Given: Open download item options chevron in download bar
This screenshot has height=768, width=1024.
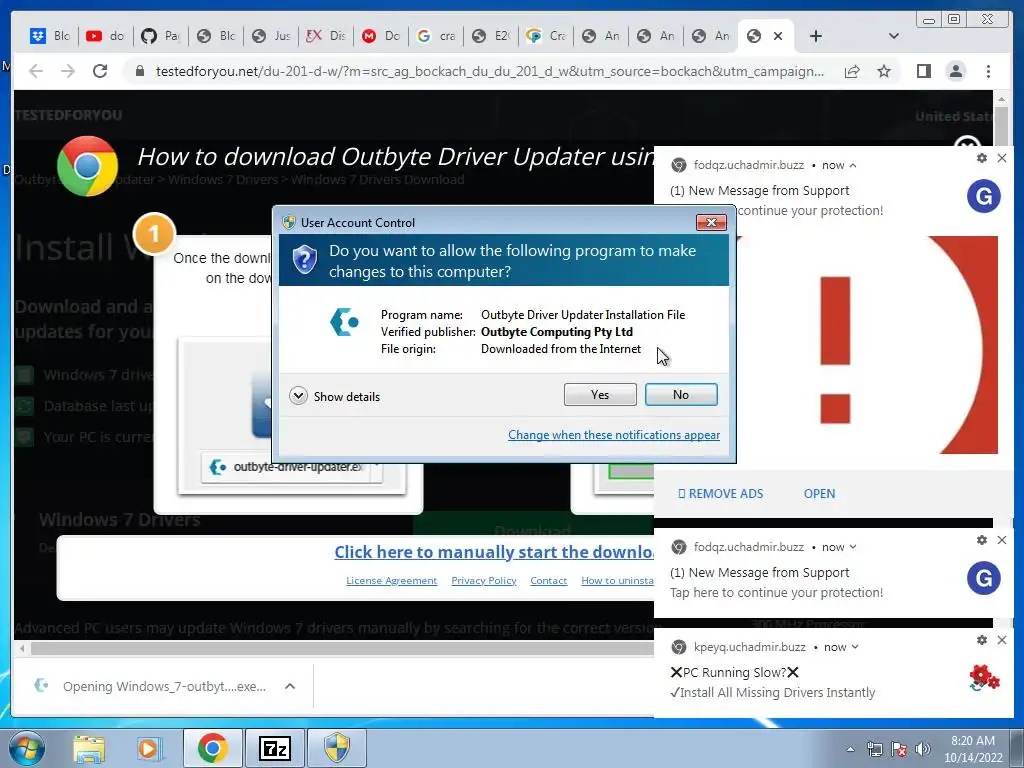Looking at the screenshot, I should coord(290,686).
